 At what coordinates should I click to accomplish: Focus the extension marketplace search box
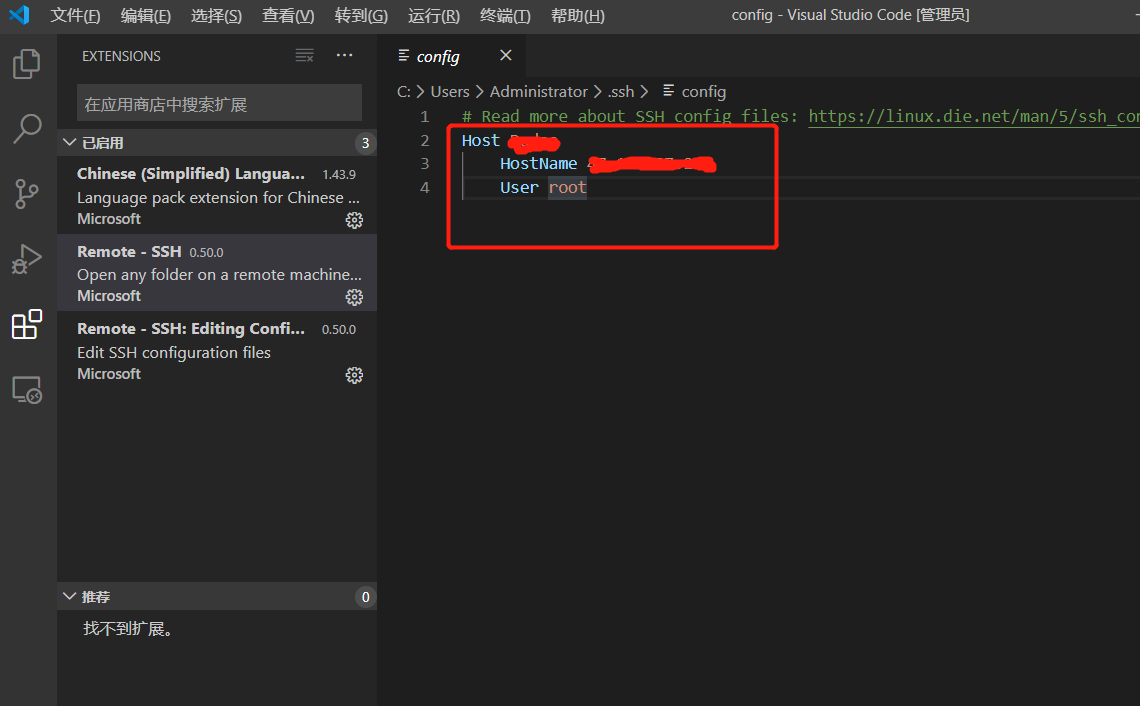click(219, 104)
